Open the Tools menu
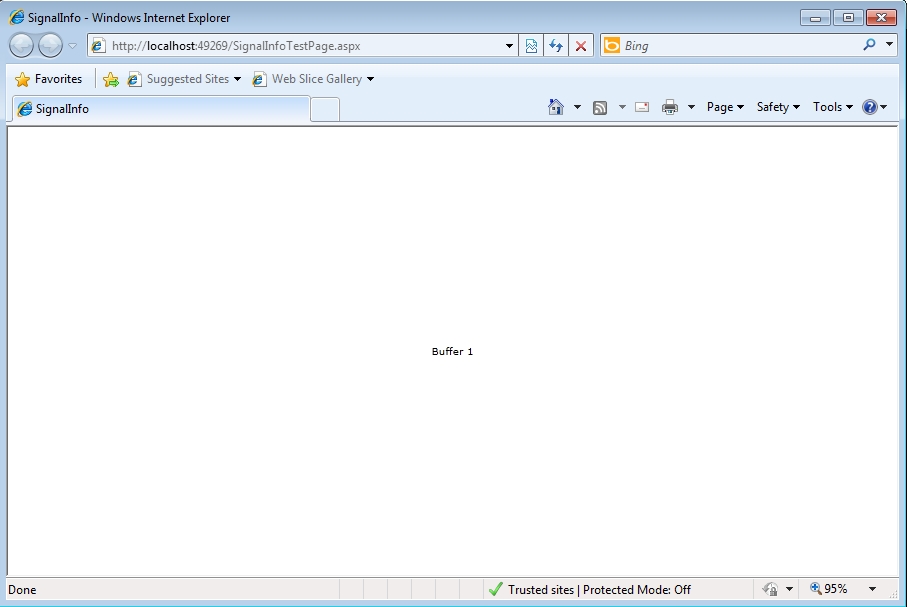The image size is (907, 607). [832, 107]
